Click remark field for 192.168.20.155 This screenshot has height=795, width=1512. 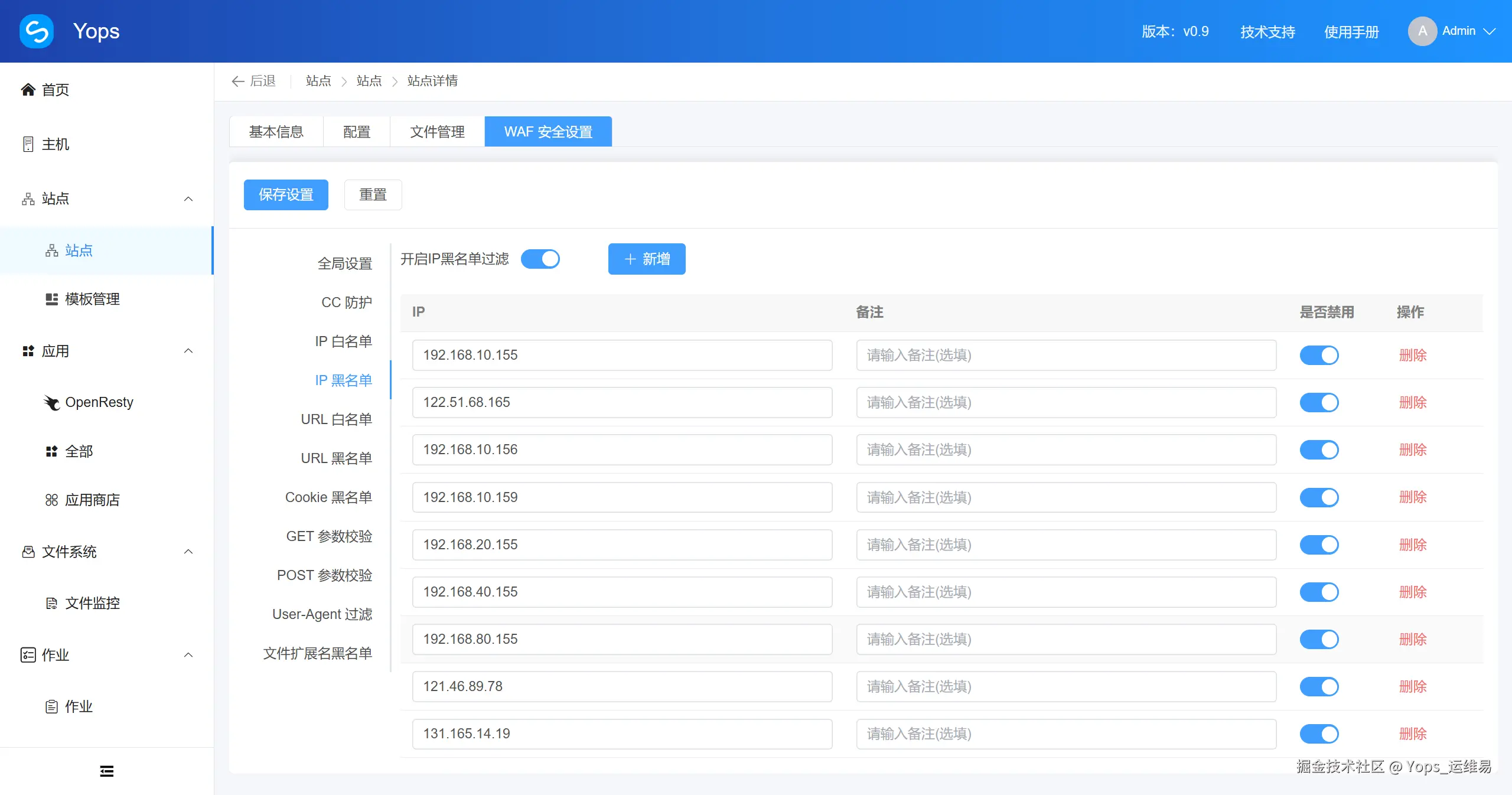pos(1065,545)
